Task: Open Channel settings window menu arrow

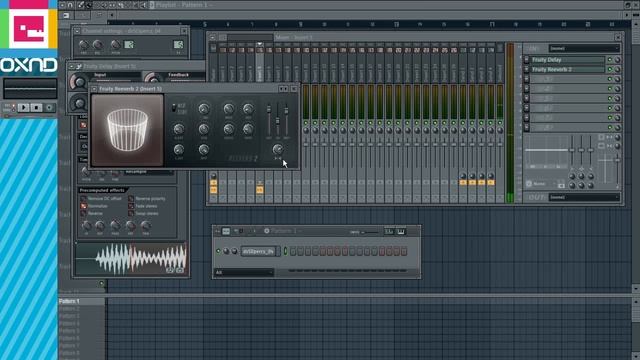Action: coord(77,31)
